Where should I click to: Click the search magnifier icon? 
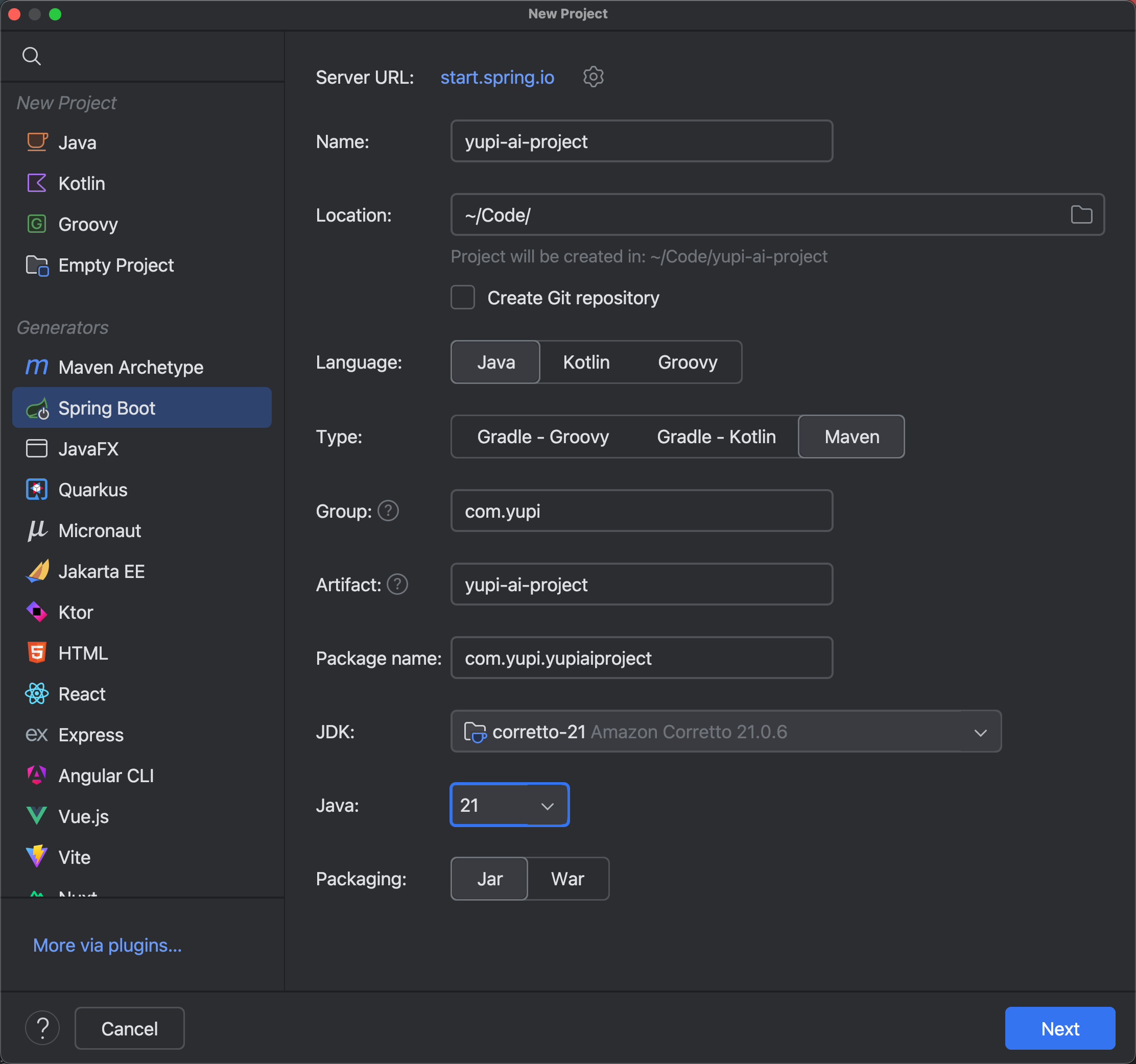[x=31, y=56]
